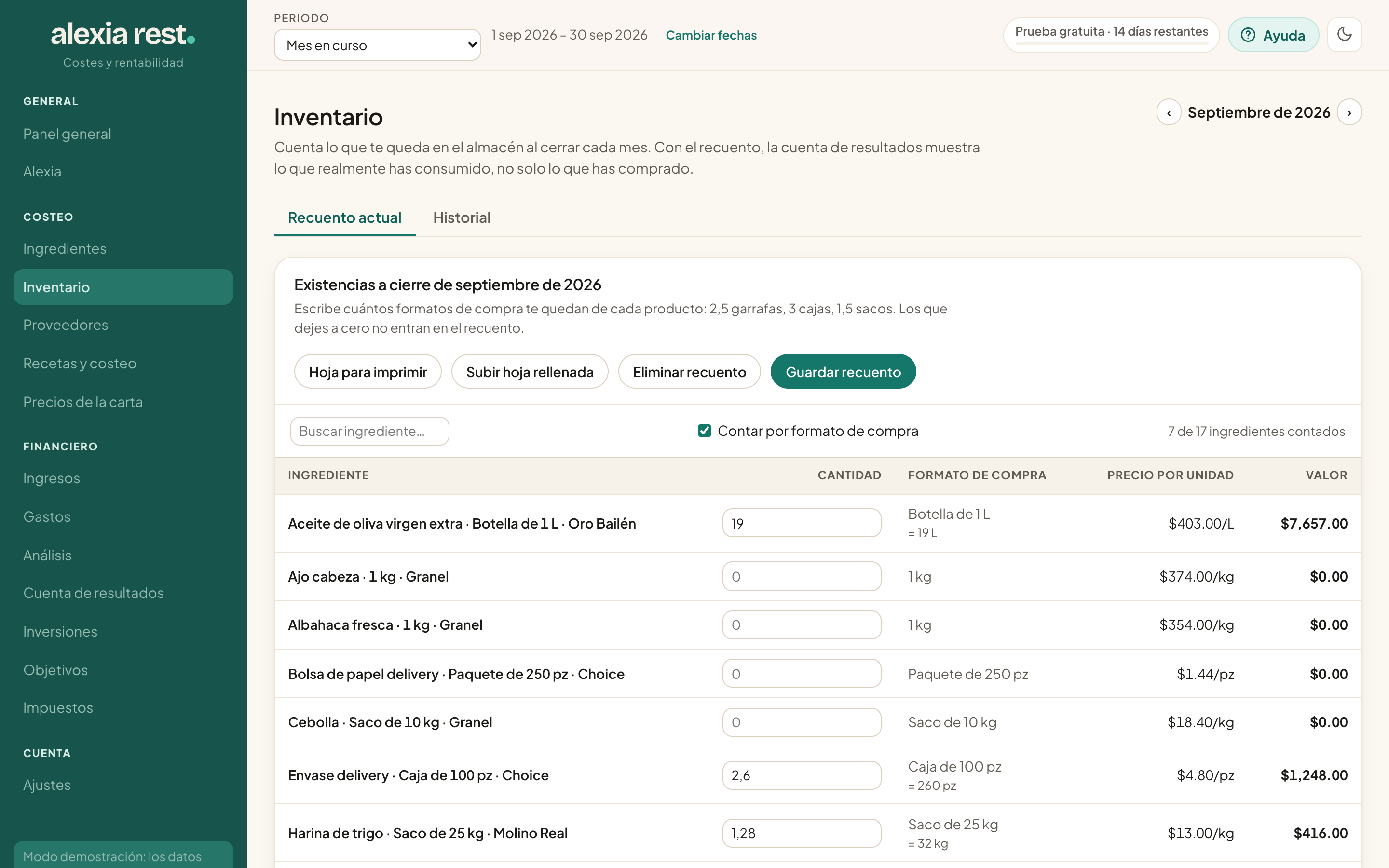Toggle dark mode moon icon

(x=1344, y=34)
